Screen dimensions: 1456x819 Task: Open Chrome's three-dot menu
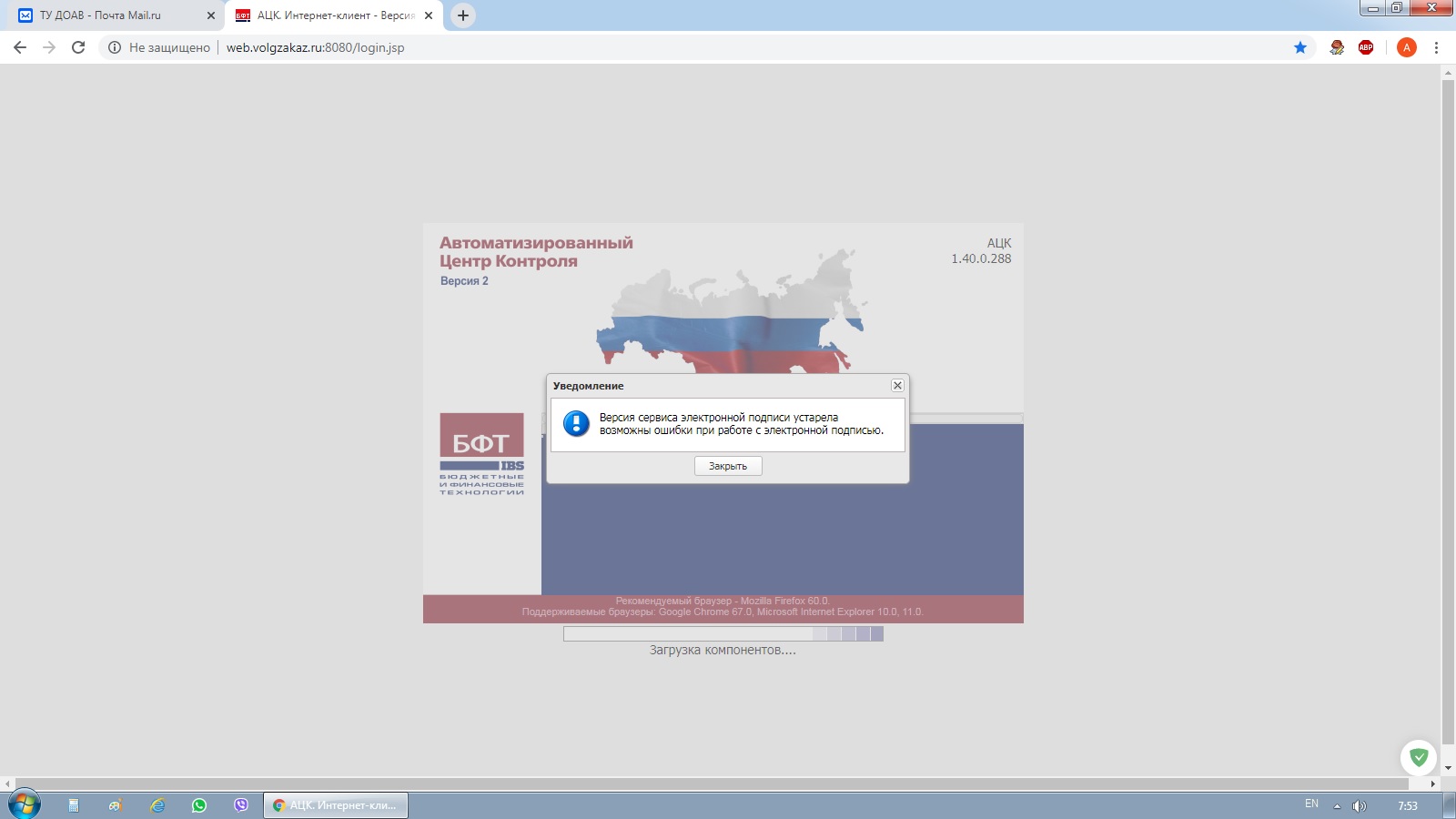coord(1437,47)
